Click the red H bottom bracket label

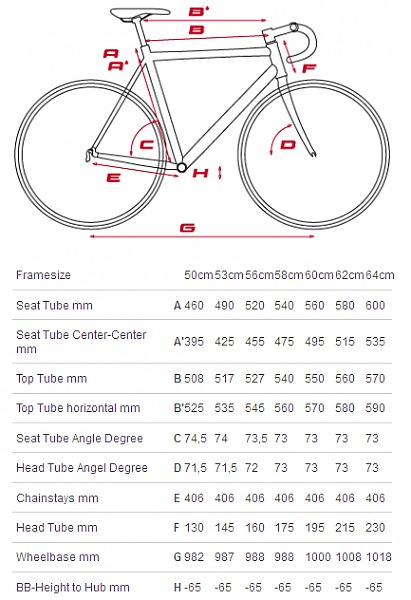click(x=201, y=173)
